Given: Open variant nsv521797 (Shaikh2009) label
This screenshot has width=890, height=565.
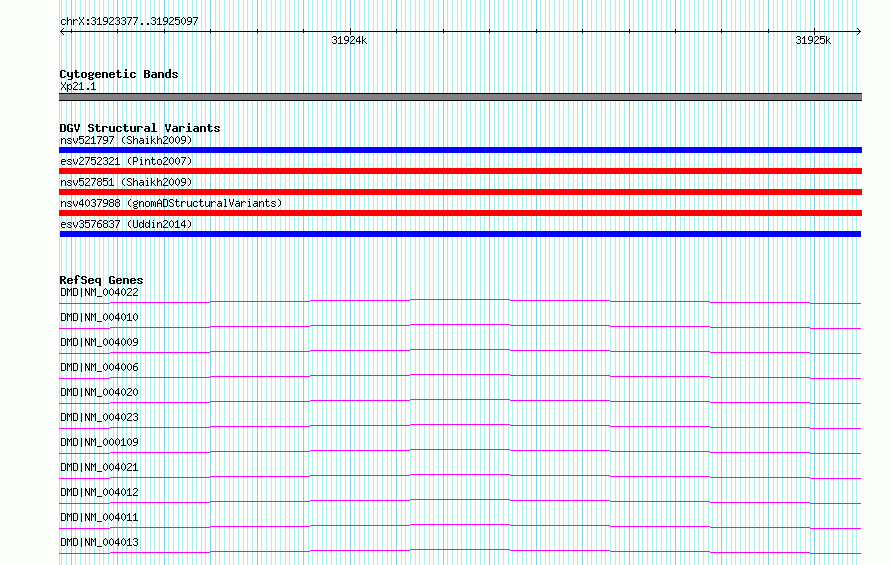Looking at the screenshot, I should click(x=126, y=140).
